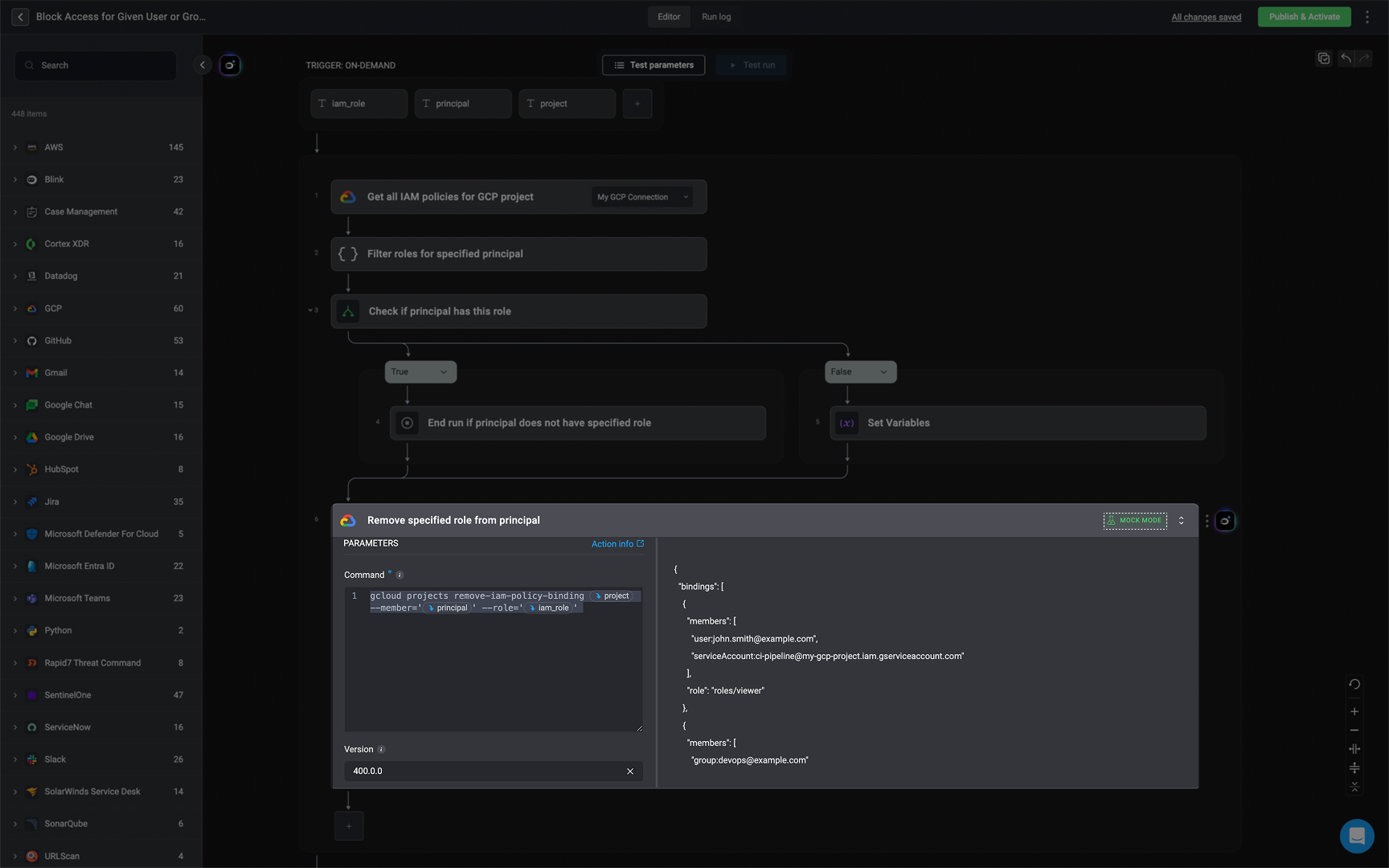The image size is (1389, 868).
Task: Open three-dot options for step 6
Action: click(1207, 521)
